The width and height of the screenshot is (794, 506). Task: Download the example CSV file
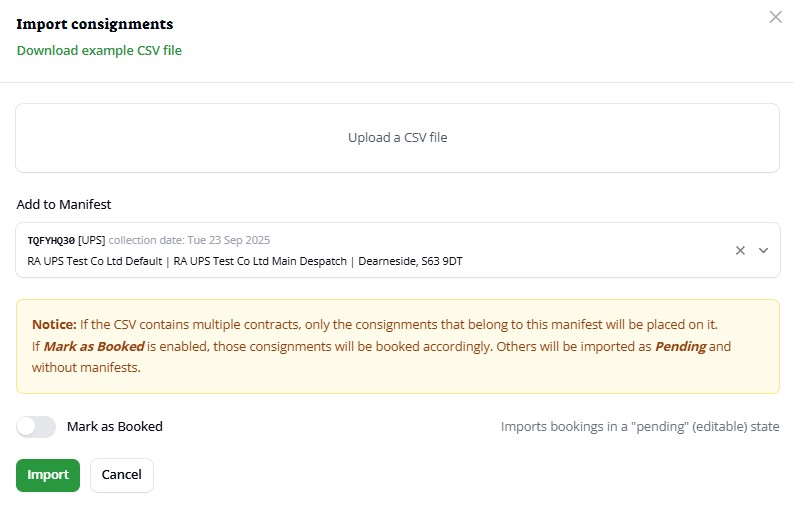[99, 50]
